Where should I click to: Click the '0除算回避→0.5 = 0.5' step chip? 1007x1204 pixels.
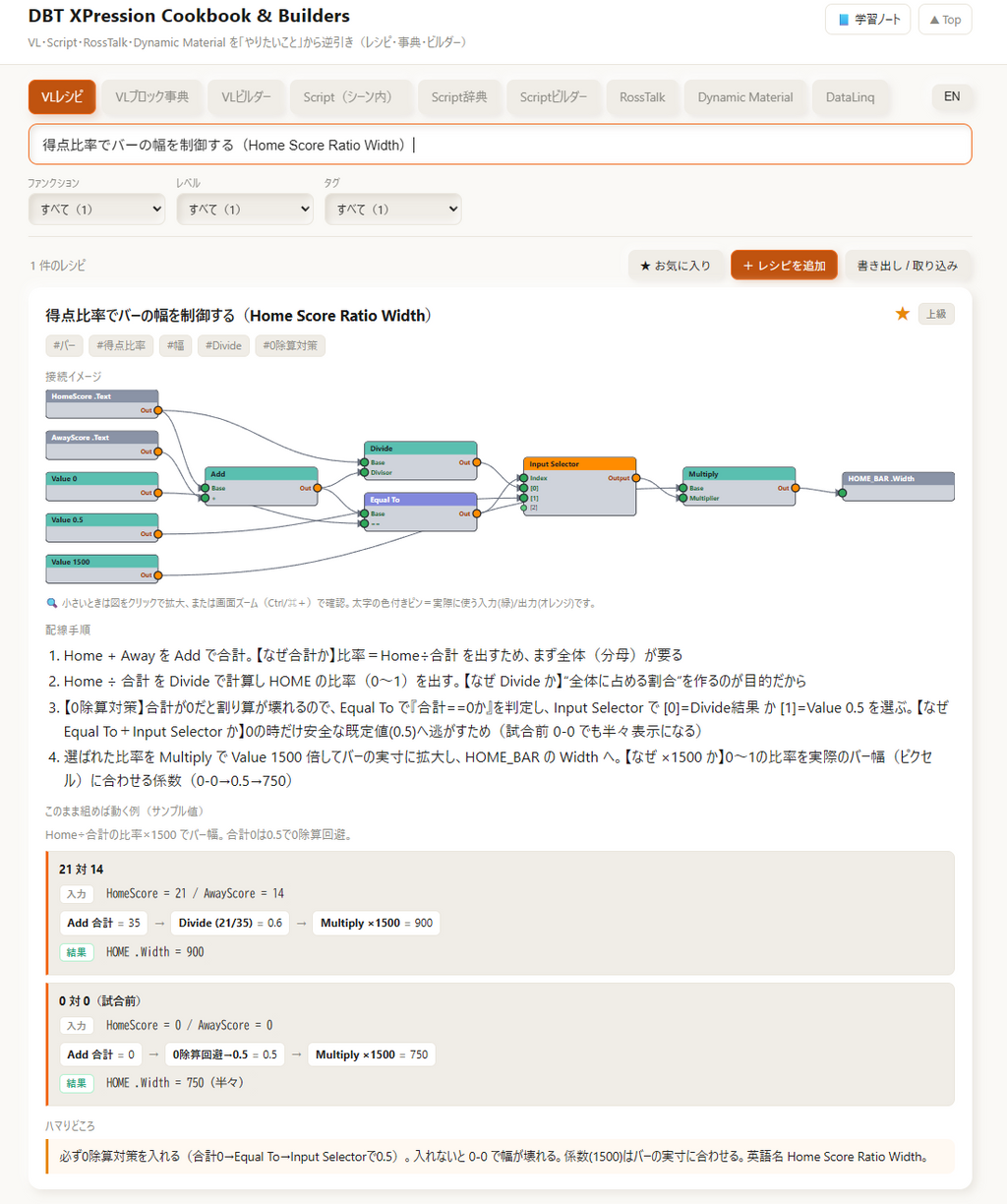pyautogui.click(x=225, y=1054)
